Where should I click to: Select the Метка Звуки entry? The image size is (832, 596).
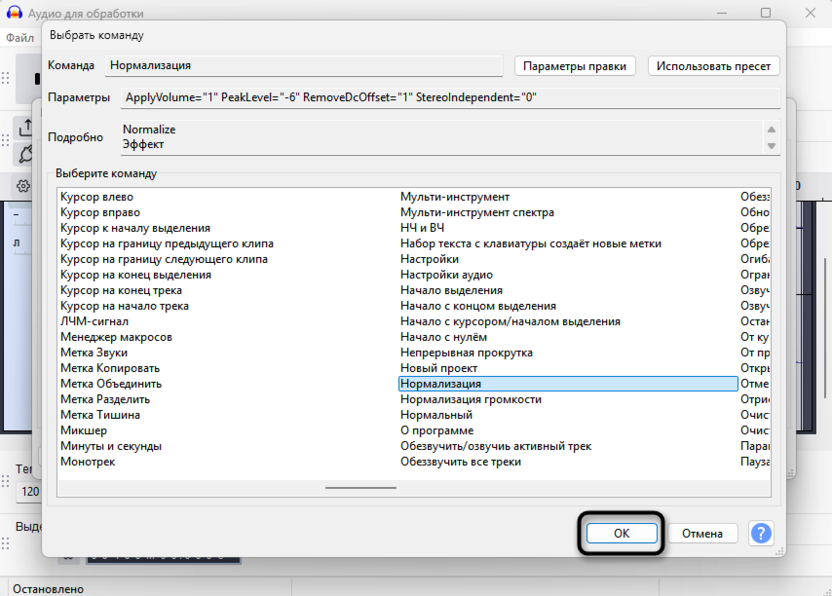tap(94, 352)
